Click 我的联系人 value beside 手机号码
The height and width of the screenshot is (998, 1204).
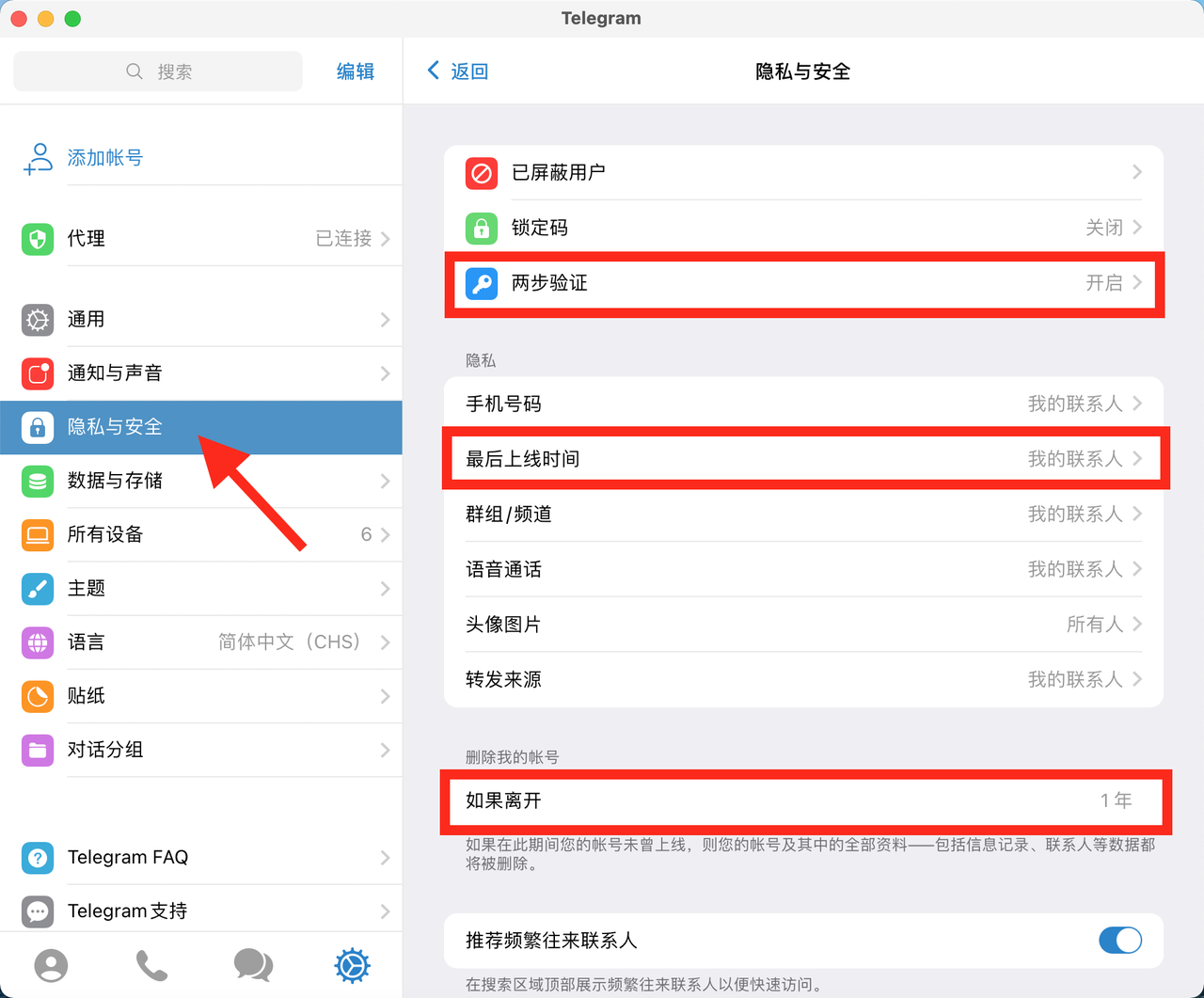(1075, 404)
